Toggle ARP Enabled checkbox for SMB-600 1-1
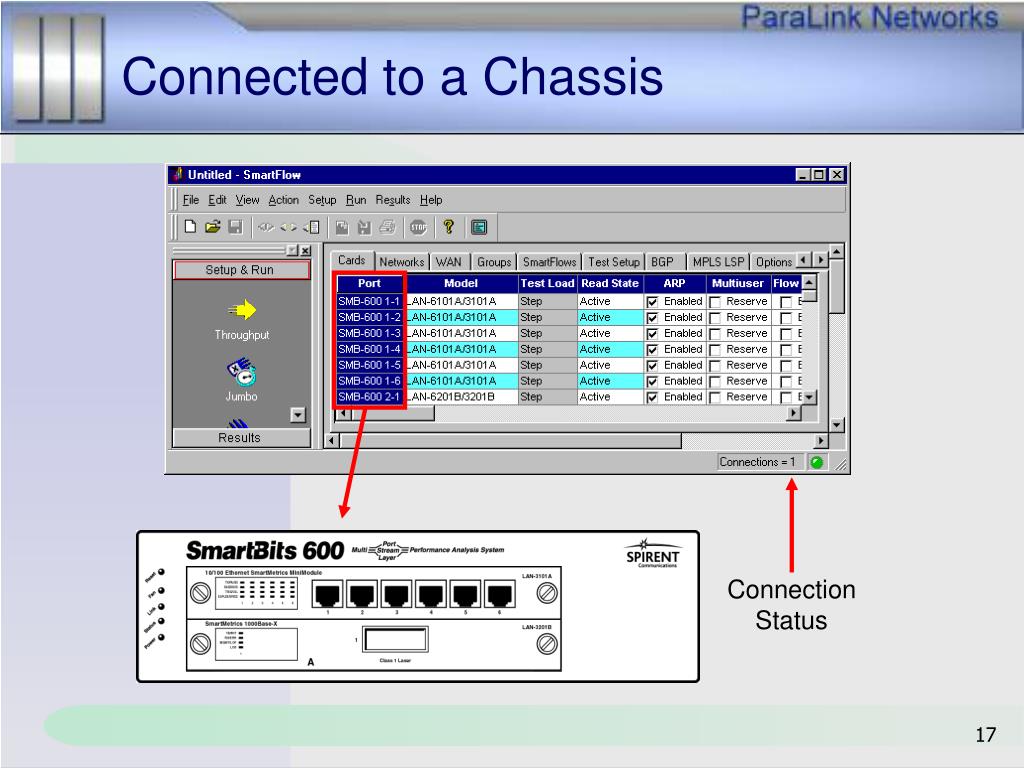1024x768 pixels. (652, 302)
